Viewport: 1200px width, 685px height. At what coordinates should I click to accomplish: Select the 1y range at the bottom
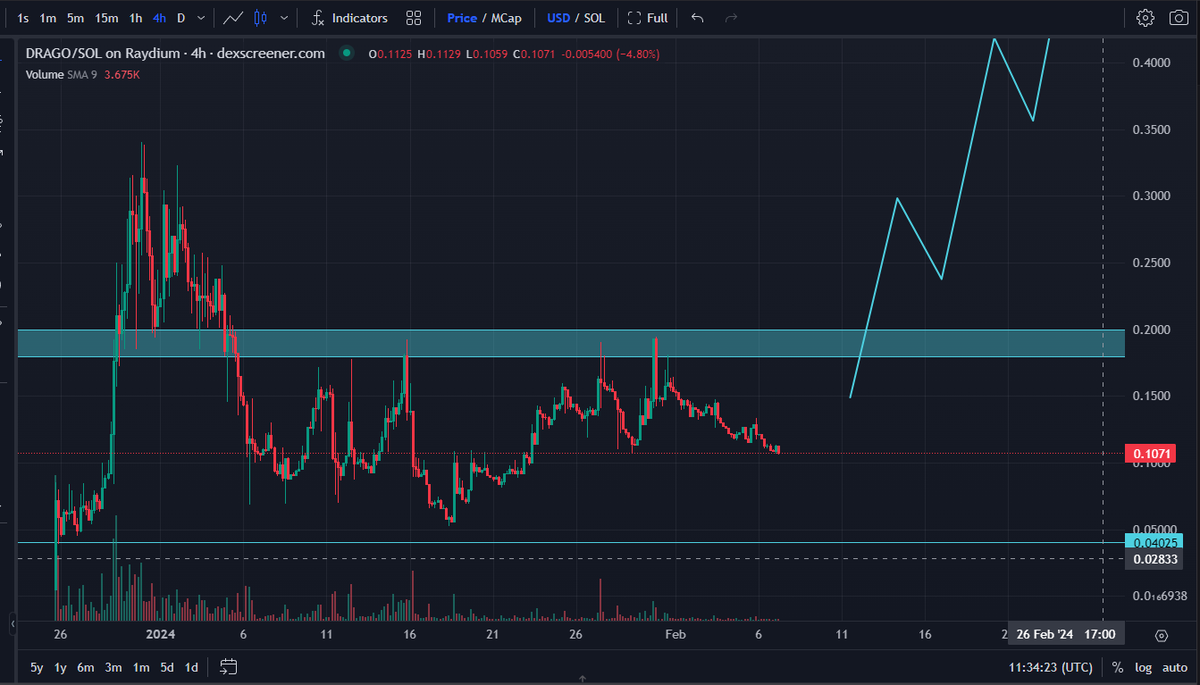59,666
